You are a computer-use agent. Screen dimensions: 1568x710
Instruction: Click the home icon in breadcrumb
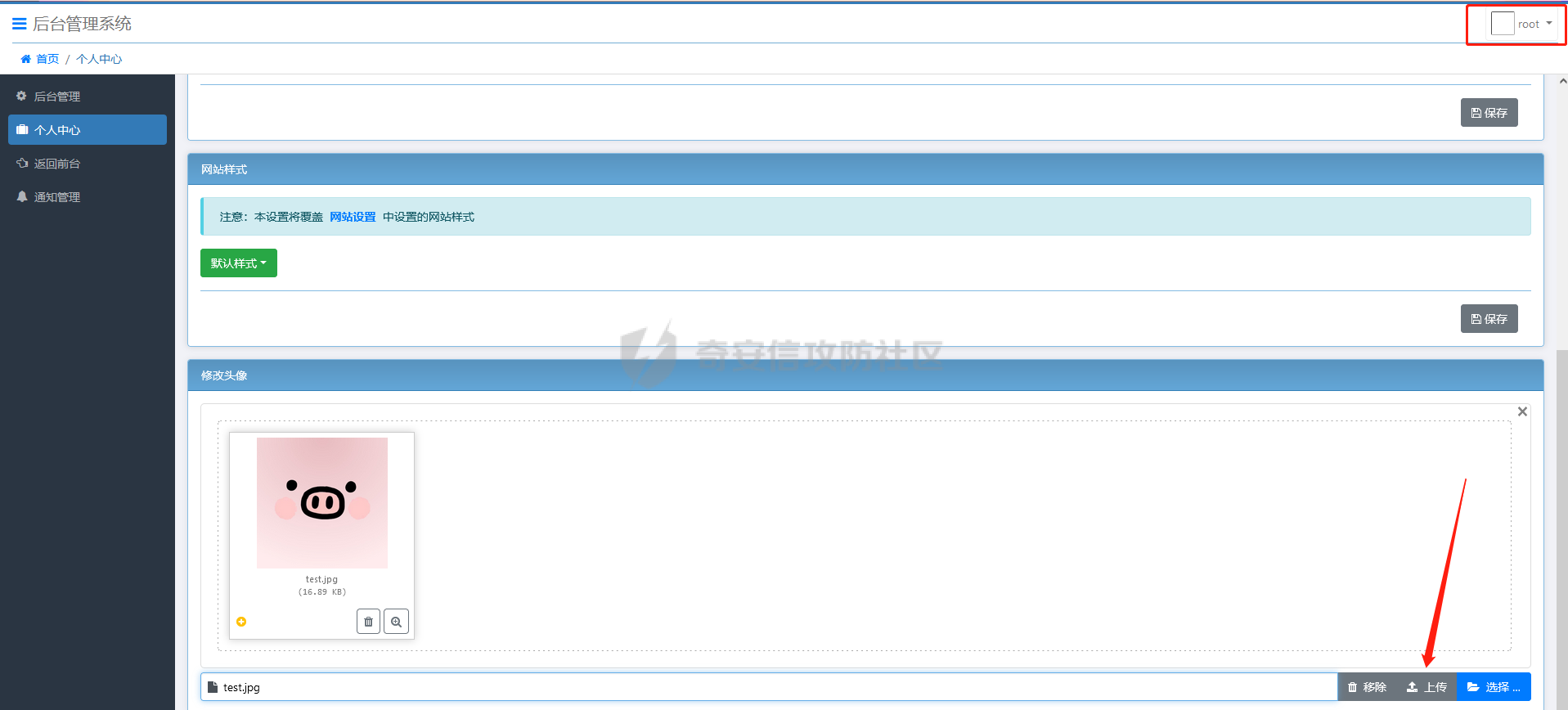click(x=25, y=59)
